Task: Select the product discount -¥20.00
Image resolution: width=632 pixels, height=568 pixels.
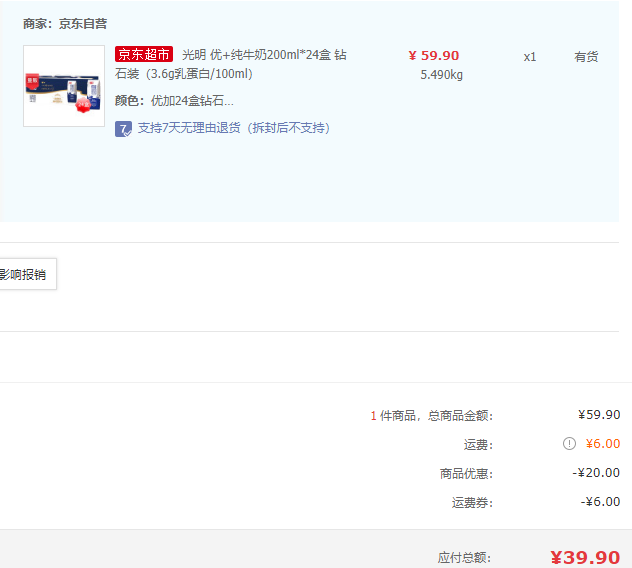Action: pos(596,472)
